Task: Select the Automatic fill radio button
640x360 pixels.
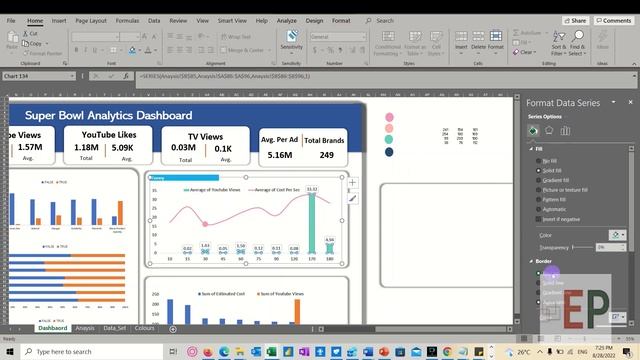Action: point(538,209)
